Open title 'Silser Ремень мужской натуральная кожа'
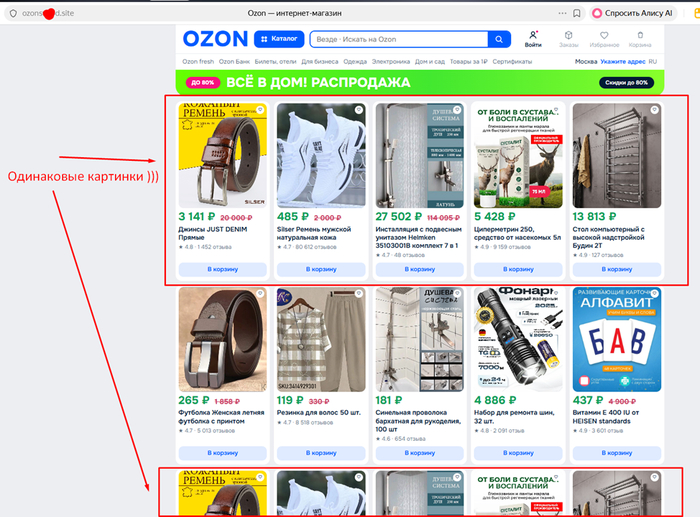The image size is (700, 517). tap(314, 233)
